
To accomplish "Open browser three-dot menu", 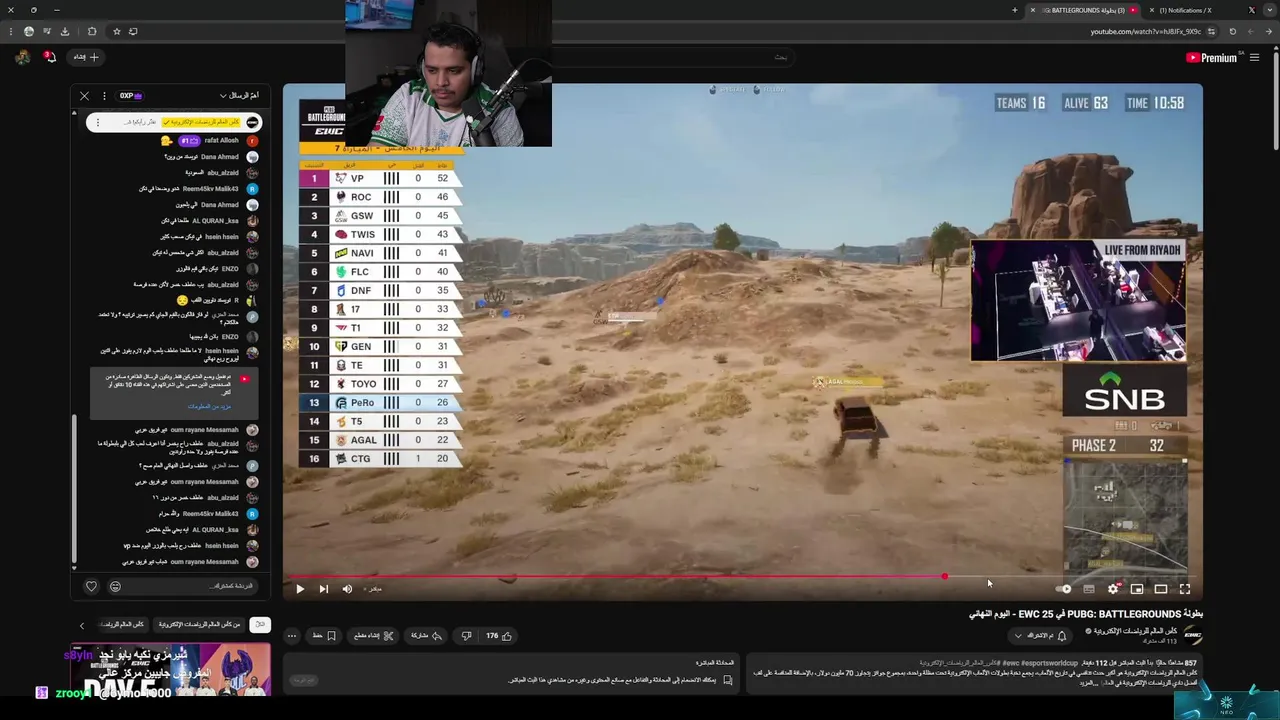I will tap(11, 31).
